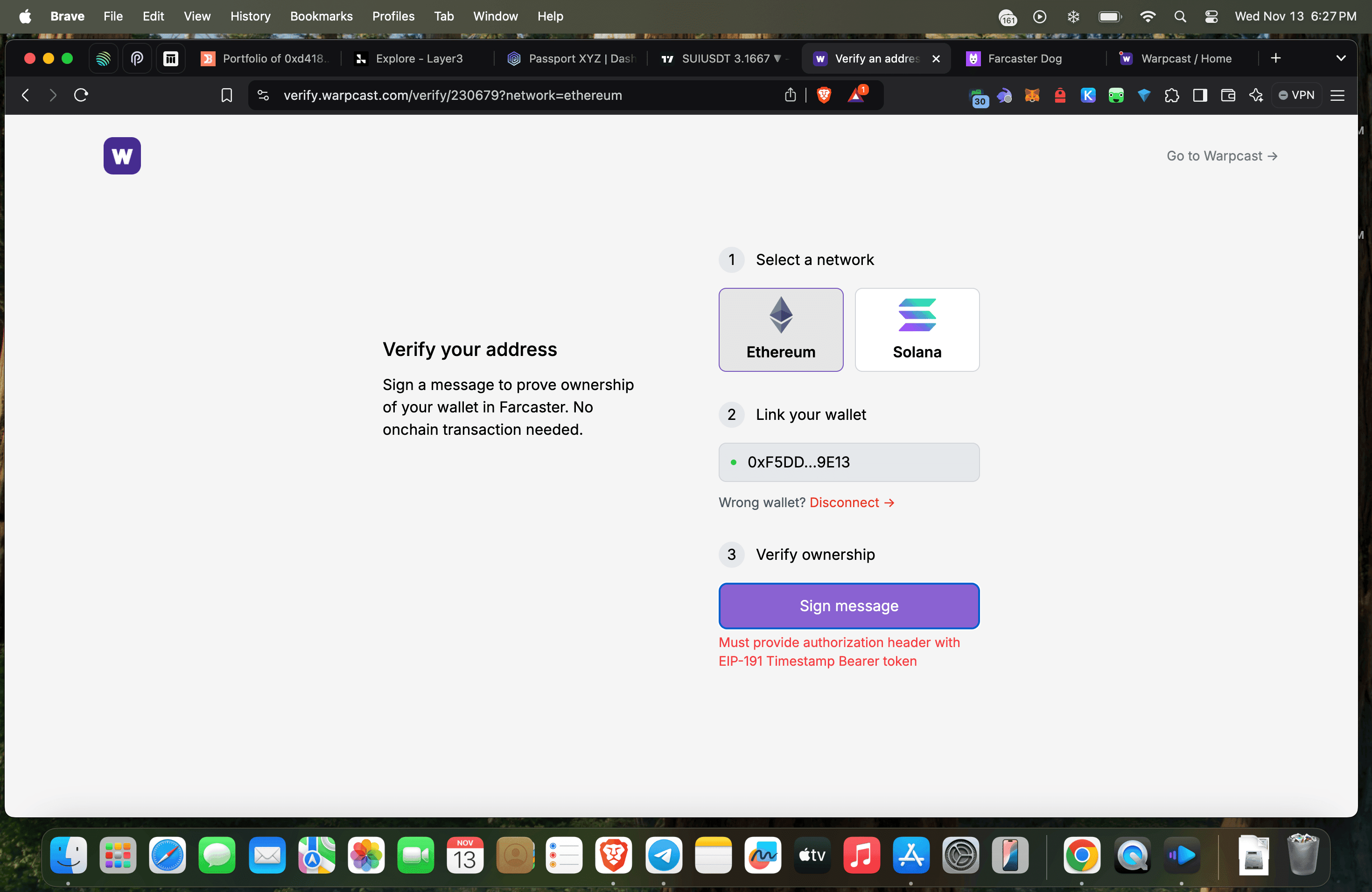1372x892 pixels.
Task: Bookmark this page
Action: point(226,95)
